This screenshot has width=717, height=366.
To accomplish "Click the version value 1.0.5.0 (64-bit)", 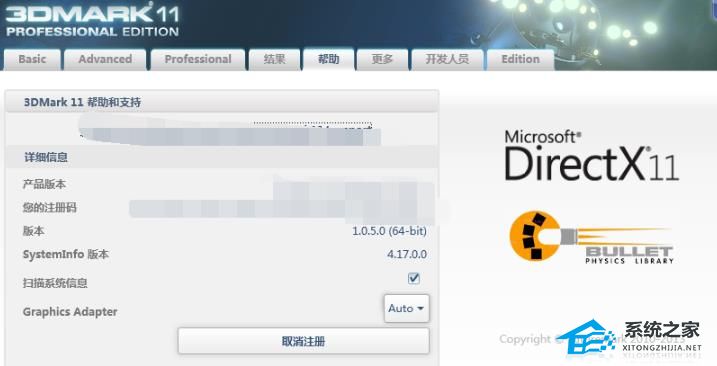I will (389, 231).
